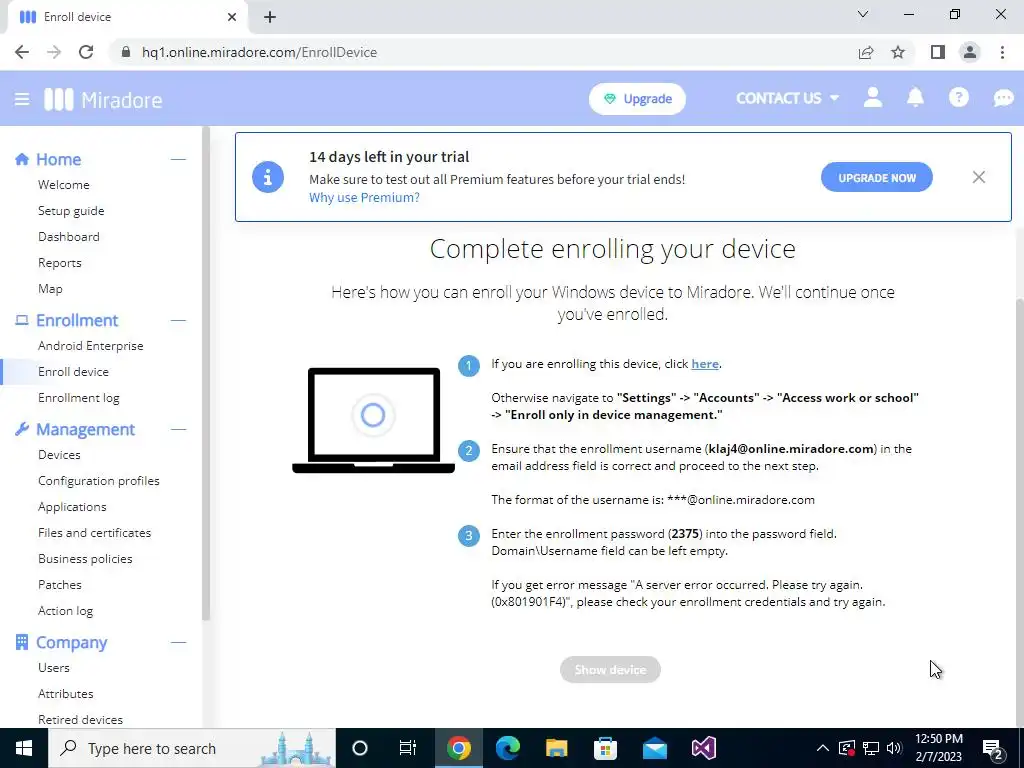The image size is (1024, 768).
Task: Click the trial info icon
Action: (268, 177)
